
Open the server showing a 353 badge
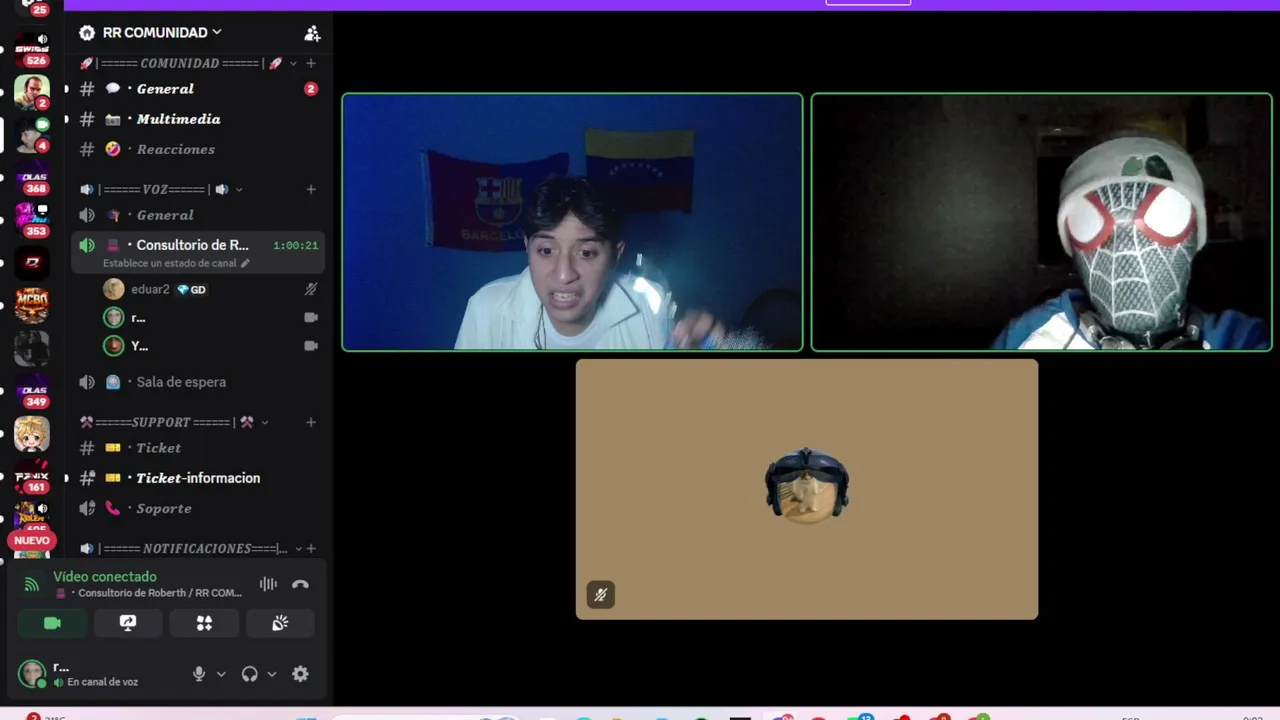pyautogui.click(x=32, y=220)
